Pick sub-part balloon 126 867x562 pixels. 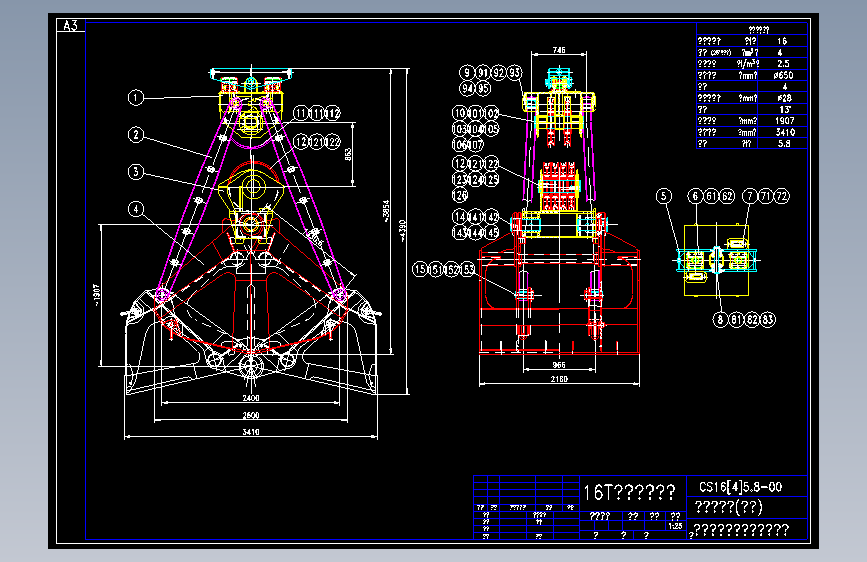460,195
